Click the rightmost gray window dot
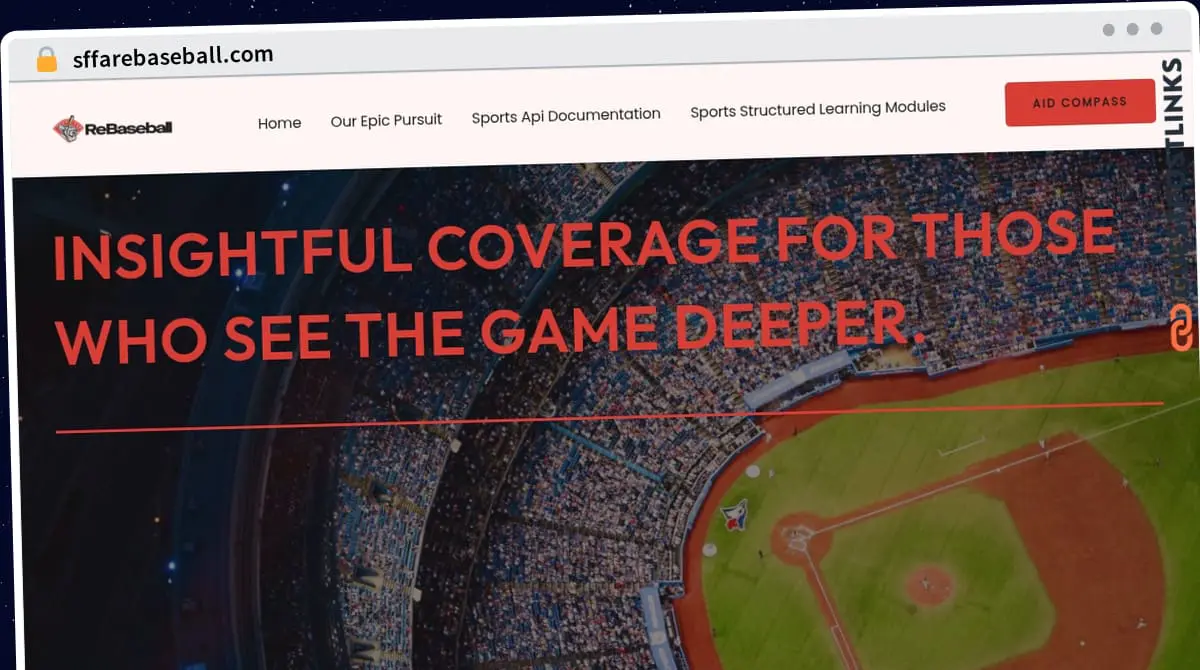 pos(1157,29)
